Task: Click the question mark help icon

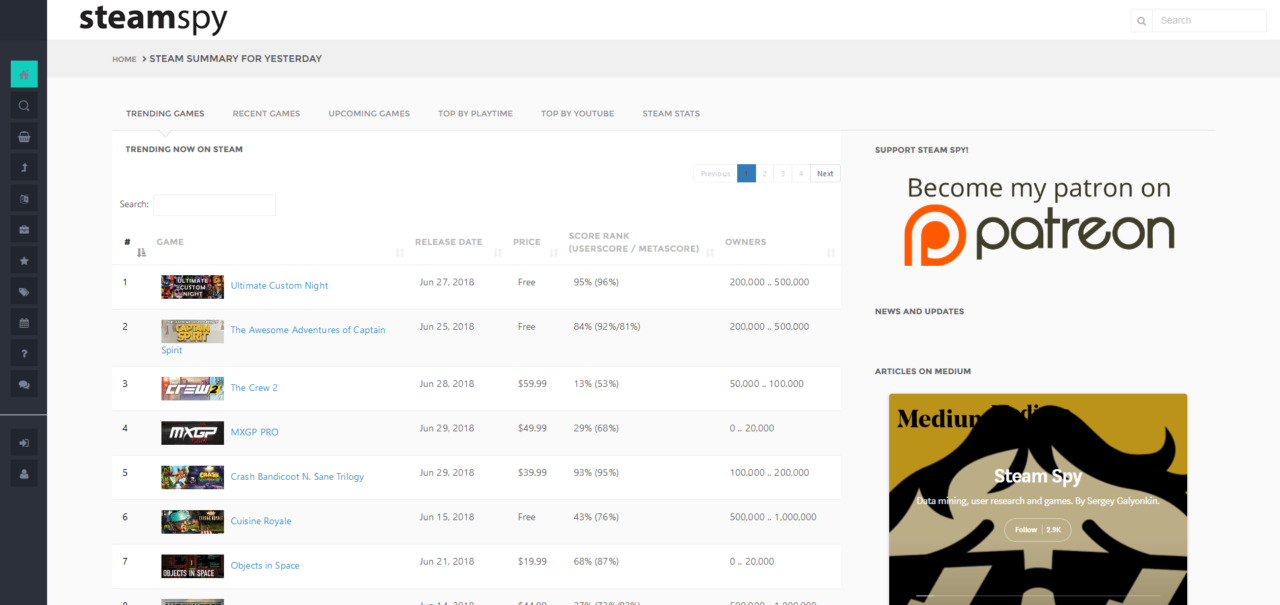Action: pyautogui.click(x=24, y=354)
